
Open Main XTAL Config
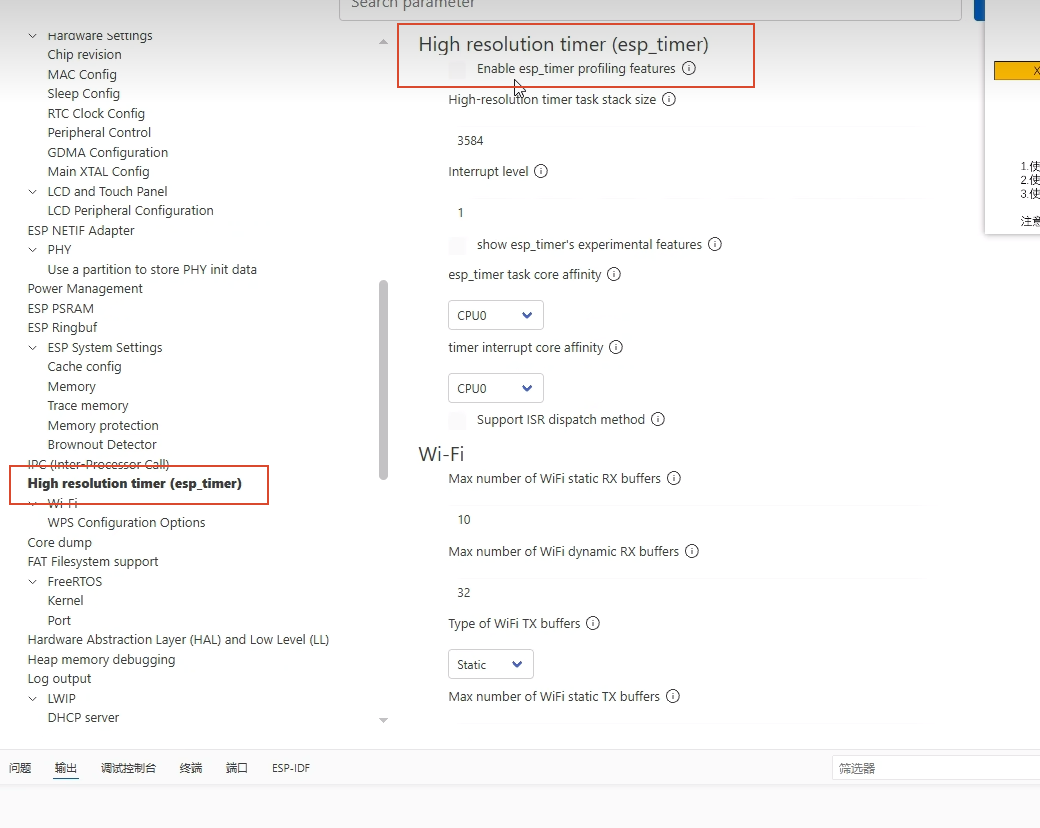coord(98,172)
